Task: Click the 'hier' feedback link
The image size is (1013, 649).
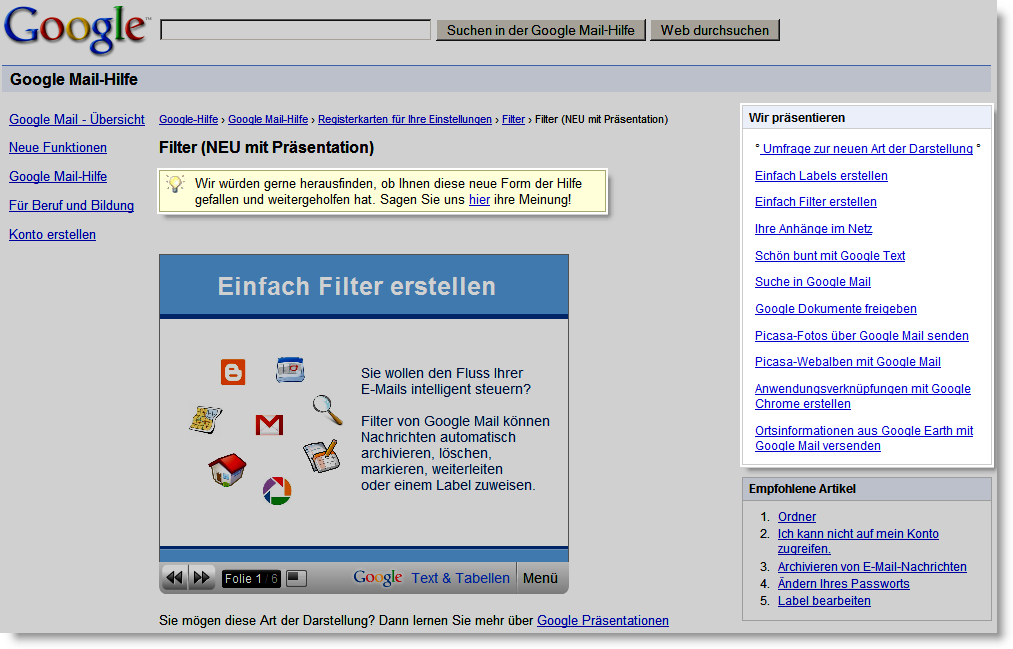Action: pos(479,200)
